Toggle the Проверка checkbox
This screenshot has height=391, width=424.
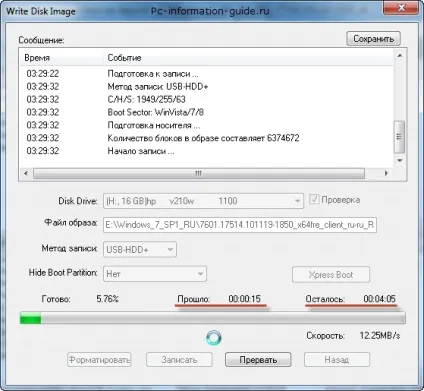[x=314, y=200]
